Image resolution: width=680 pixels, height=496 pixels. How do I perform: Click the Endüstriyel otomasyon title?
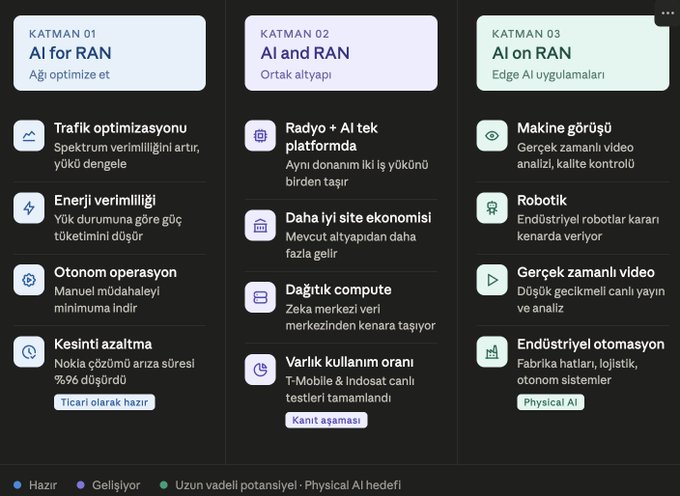(x=591, y=344)
